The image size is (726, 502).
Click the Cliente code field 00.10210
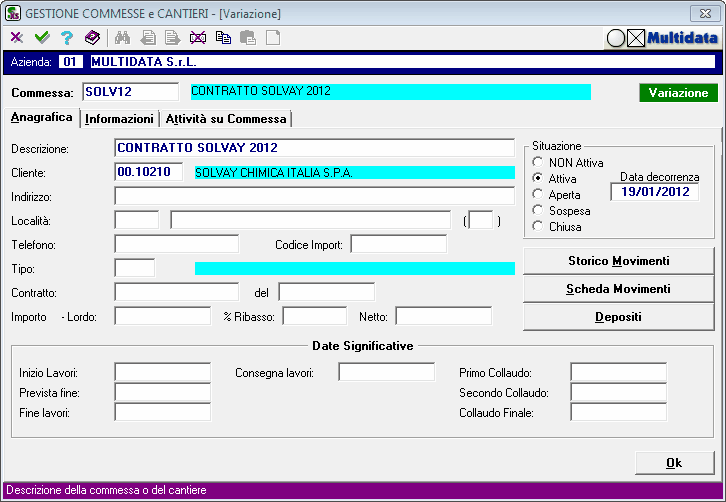click(x=149, y=172)
